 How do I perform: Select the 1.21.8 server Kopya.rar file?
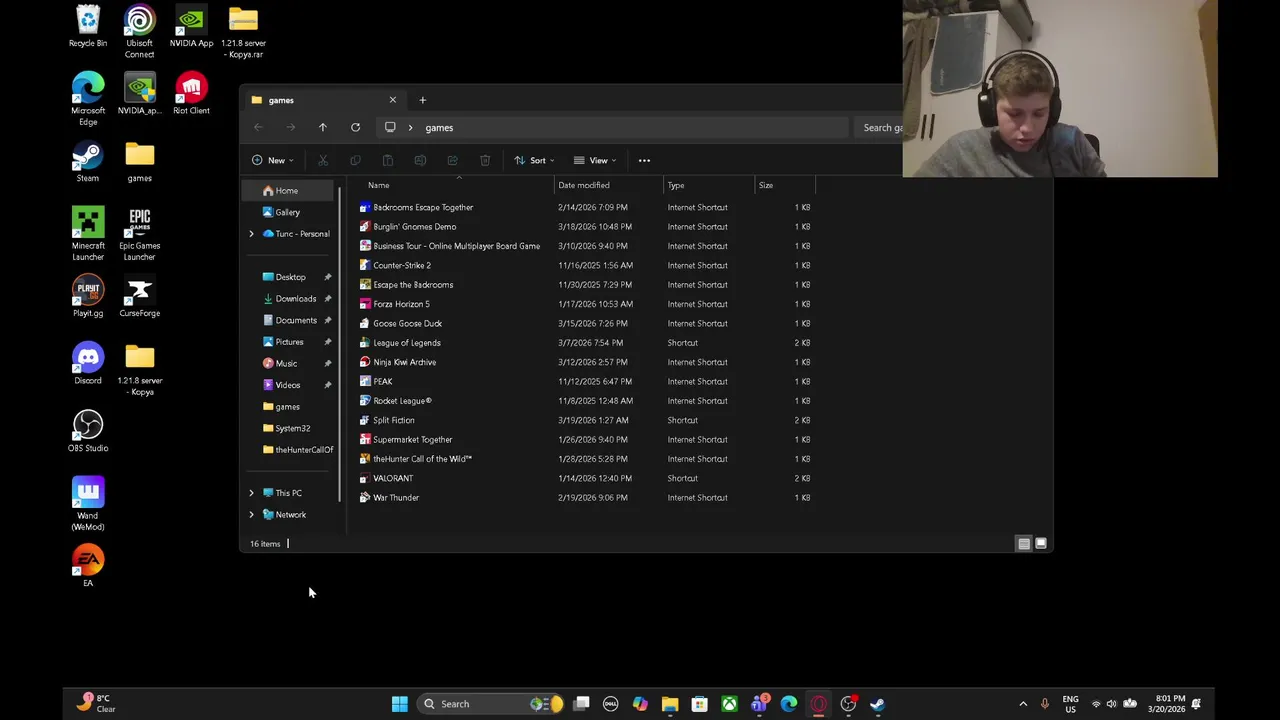(x=243, y=32)
